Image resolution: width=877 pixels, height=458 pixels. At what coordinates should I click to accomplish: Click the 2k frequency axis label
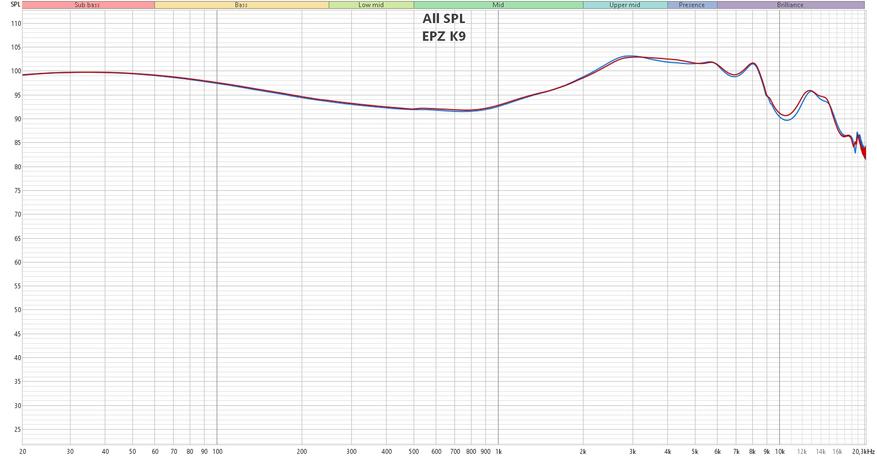[583, 451]
